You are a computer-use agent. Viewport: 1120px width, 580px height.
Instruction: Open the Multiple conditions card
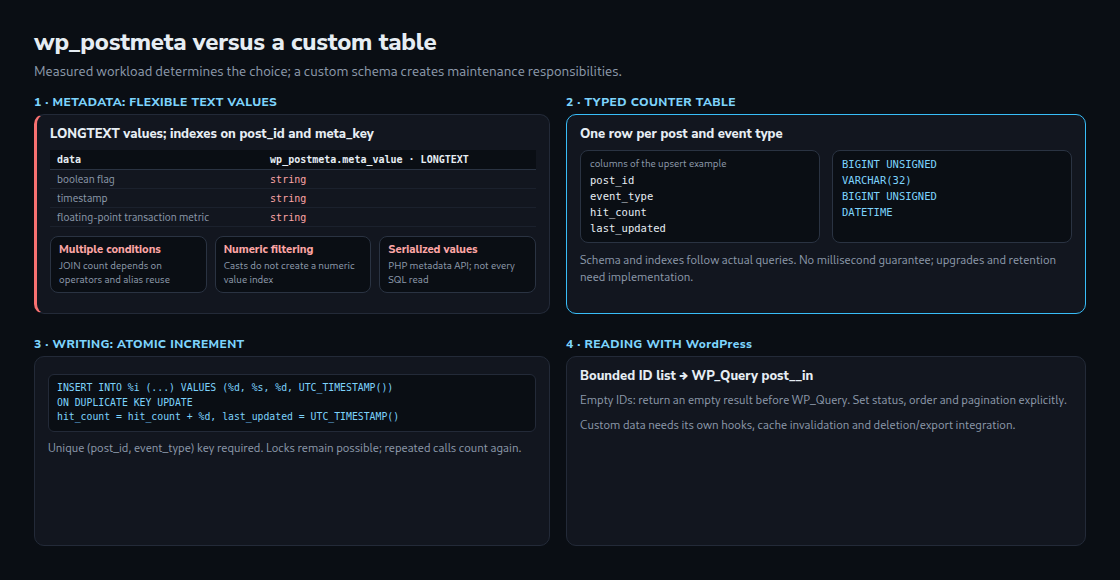pos(128,264)
